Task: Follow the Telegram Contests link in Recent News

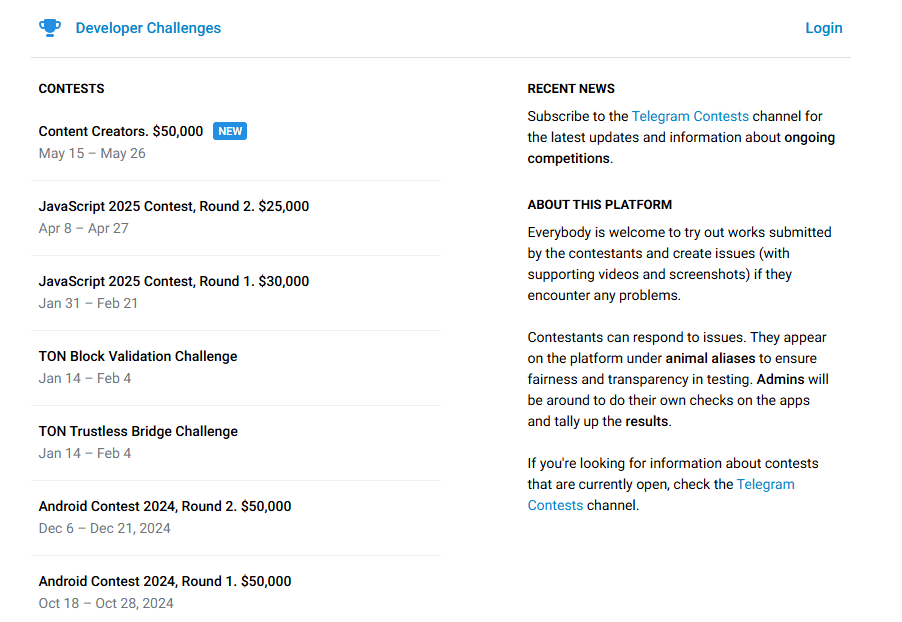Action: 690,116
